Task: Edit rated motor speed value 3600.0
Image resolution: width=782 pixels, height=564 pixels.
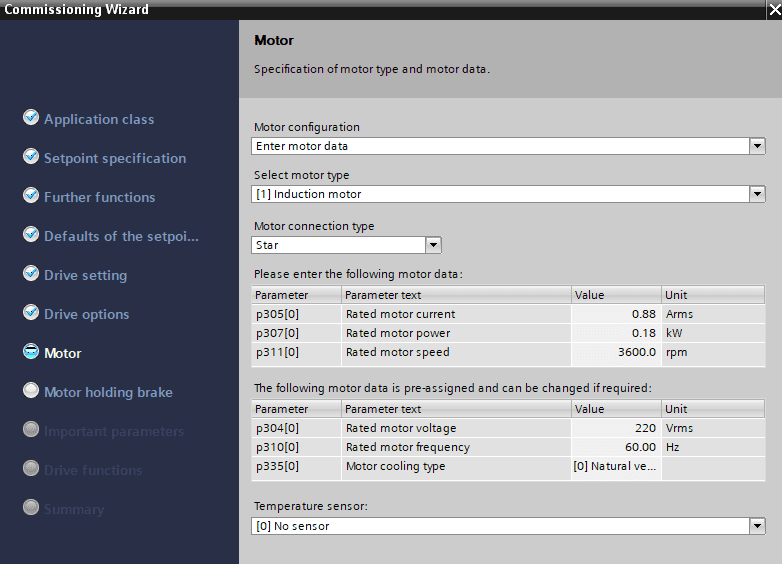Action: (616, 352)
